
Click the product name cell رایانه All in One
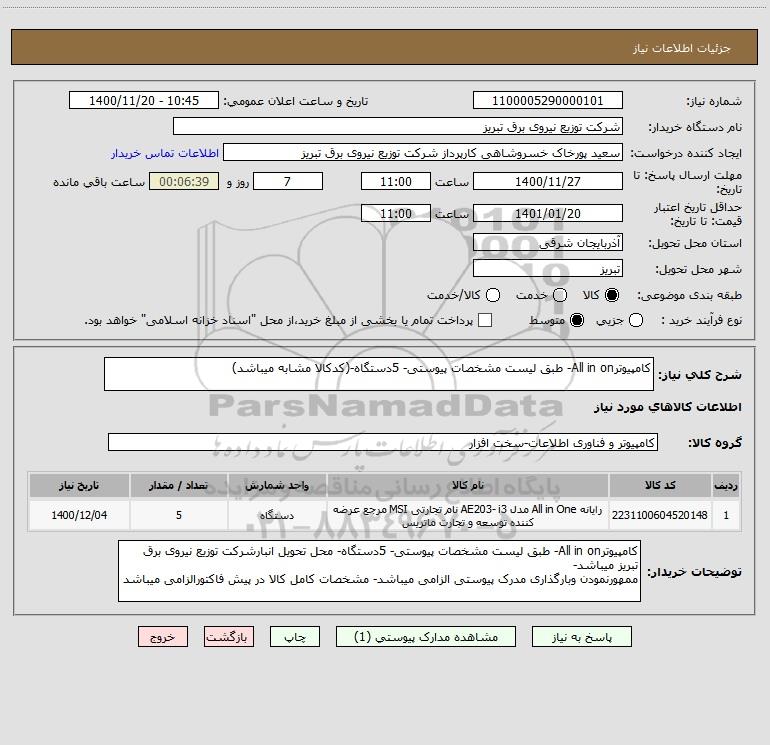[x=468, y=515]
